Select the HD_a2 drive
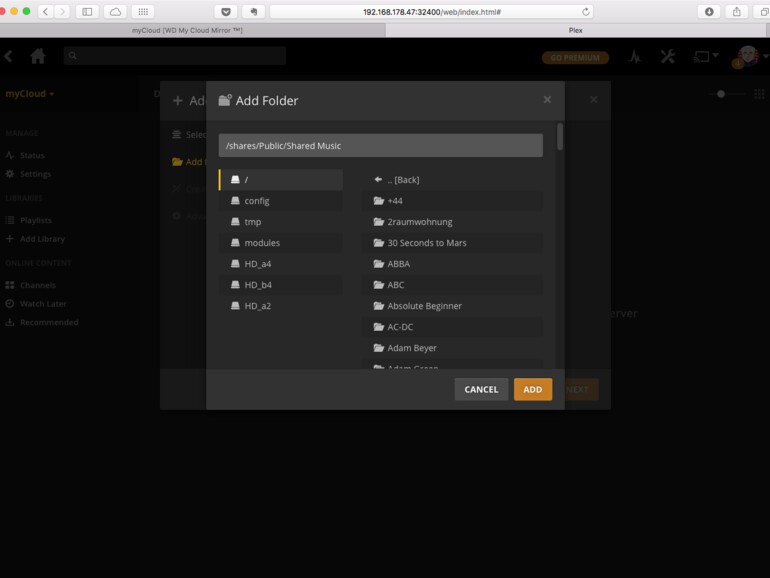The image size is (770, 578). coord(281,306)
